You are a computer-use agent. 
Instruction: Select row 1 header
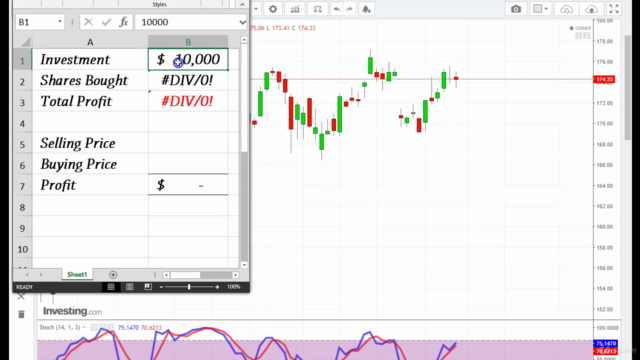click(22, 60)
